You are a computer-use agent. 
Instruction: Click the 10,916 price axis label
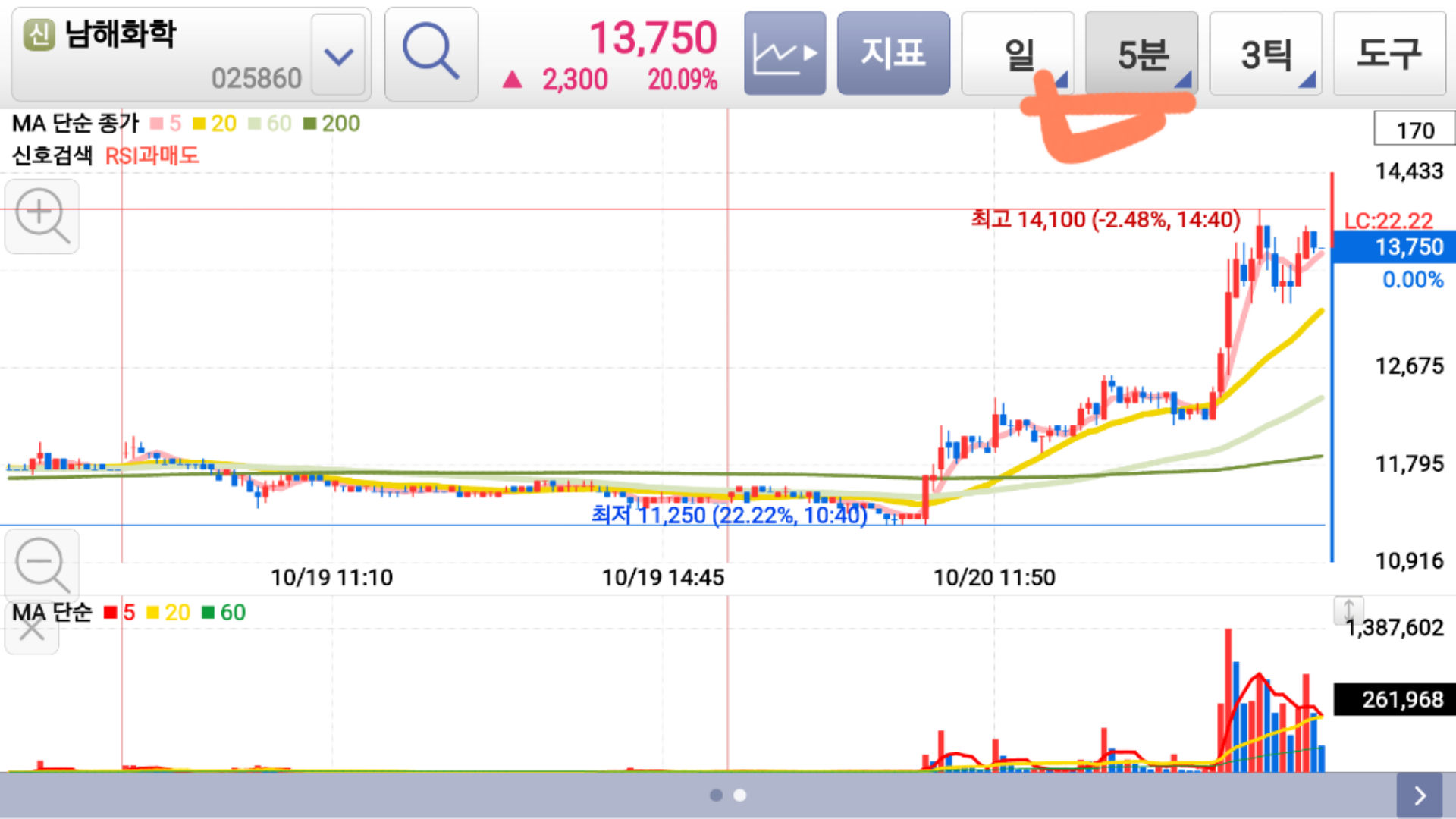(x=1410, y=561)
